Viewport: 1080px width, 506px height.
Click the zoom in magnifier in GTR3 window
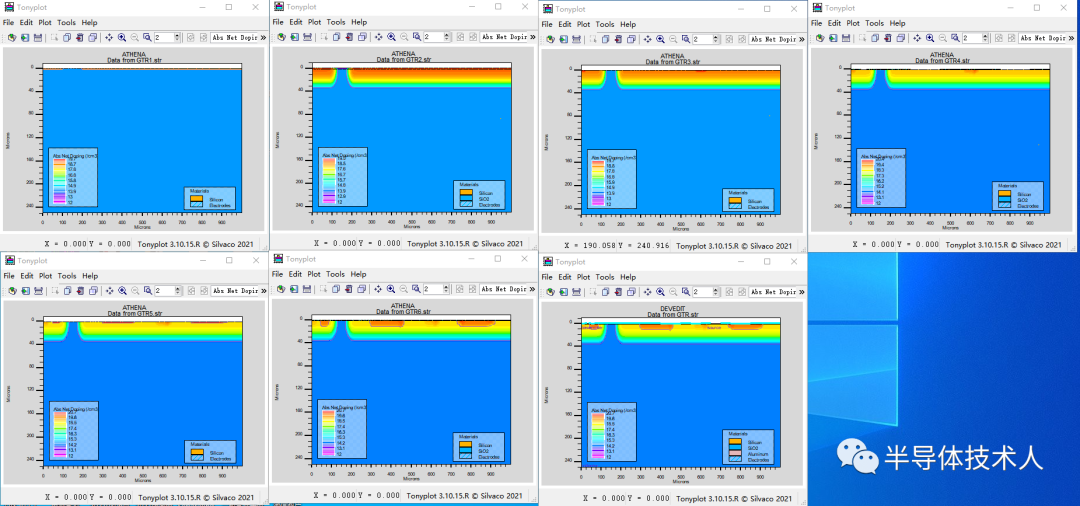[661, 39]
